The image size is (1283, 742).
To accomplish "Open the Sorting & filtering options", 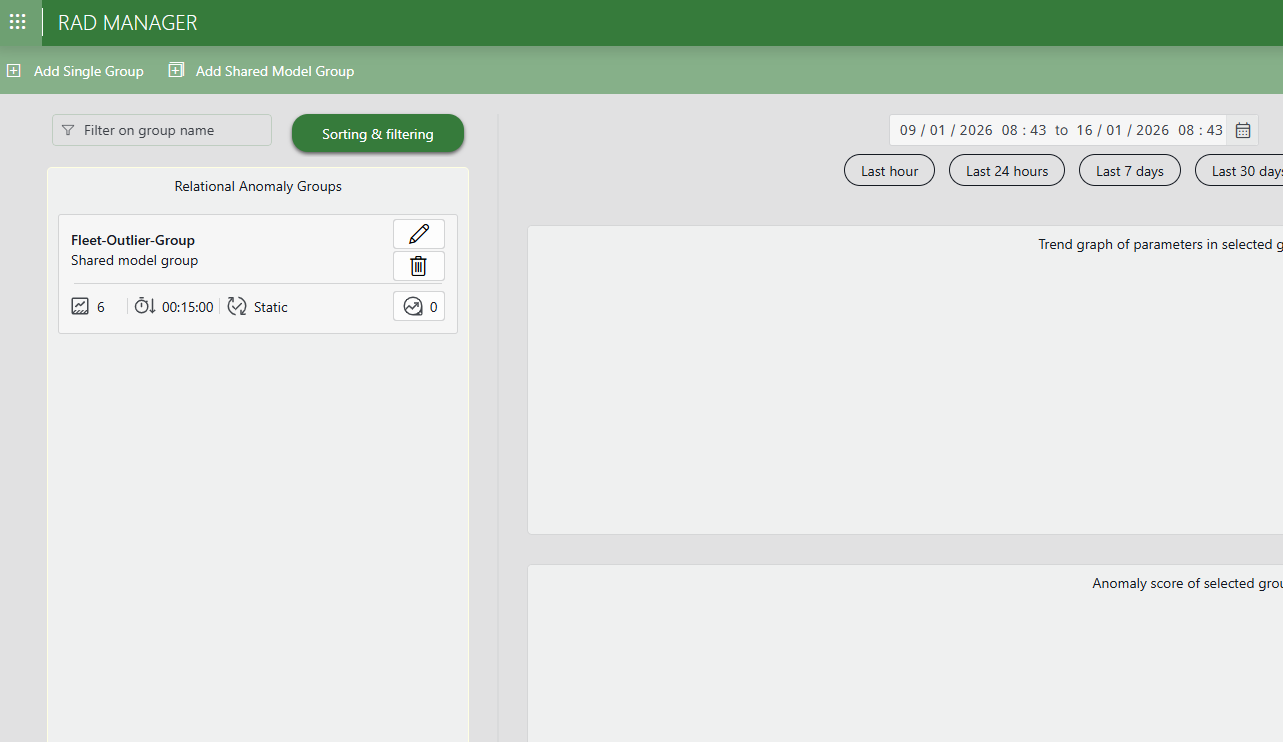I will tap(377, 134).
